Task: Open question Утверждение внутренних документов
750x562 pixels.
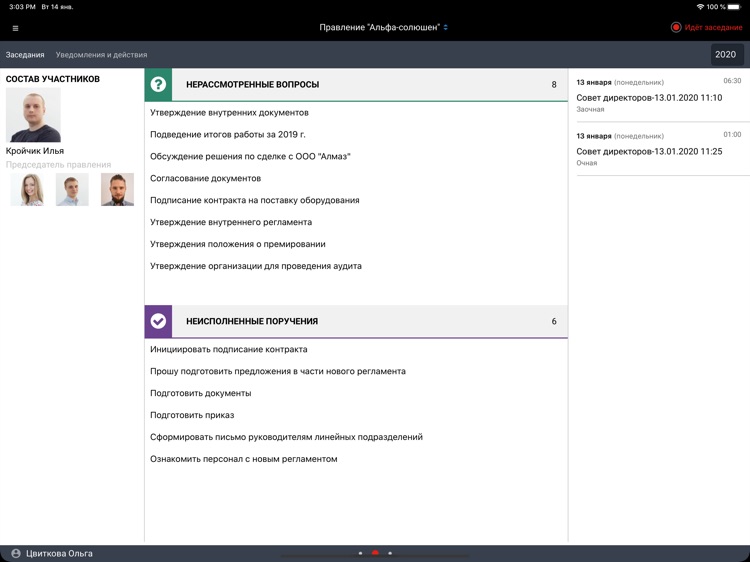Action: click(230, 112)
